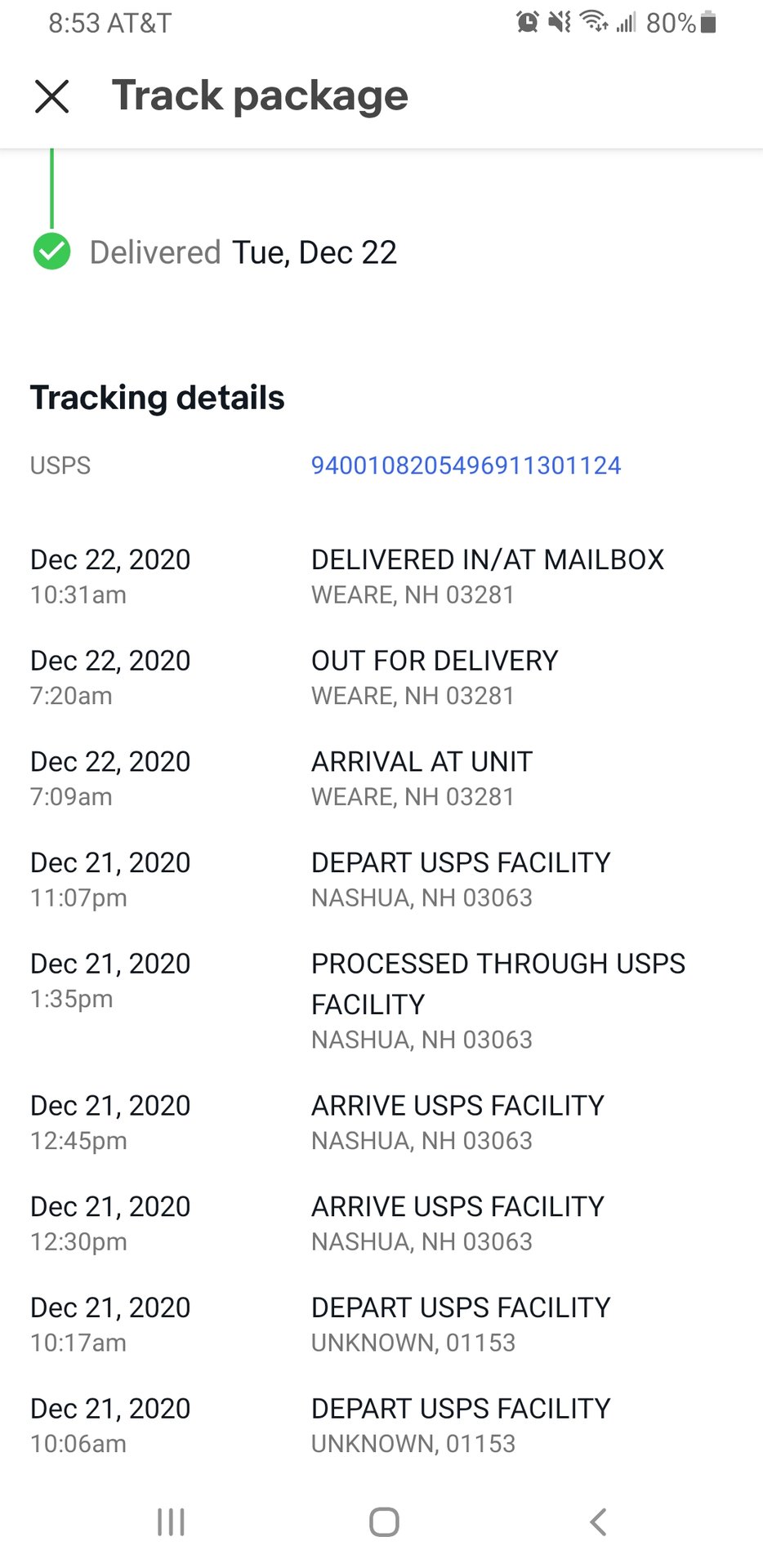Open the USPS tracking number link
The width and height of the screenshot is (763, 1568).
(466, 465)
